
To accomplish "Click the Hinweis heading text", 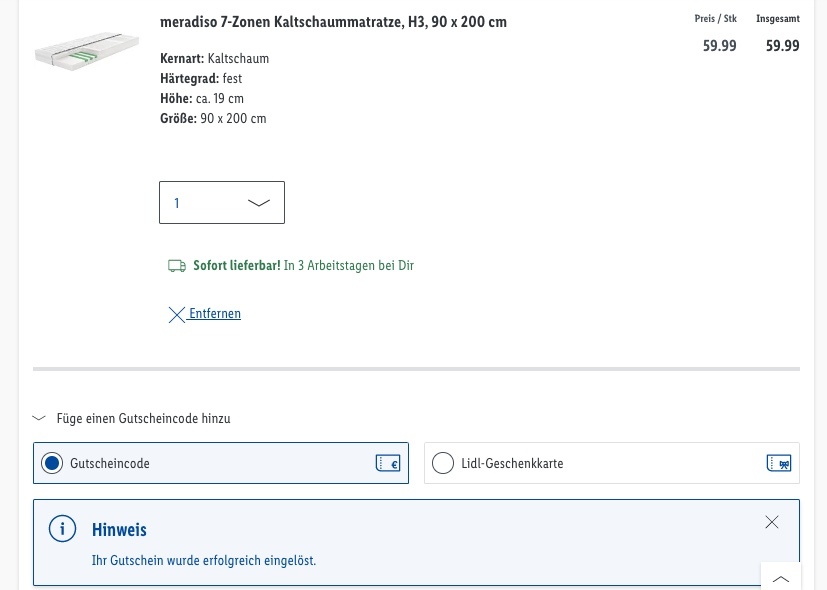I will point(119,529).
